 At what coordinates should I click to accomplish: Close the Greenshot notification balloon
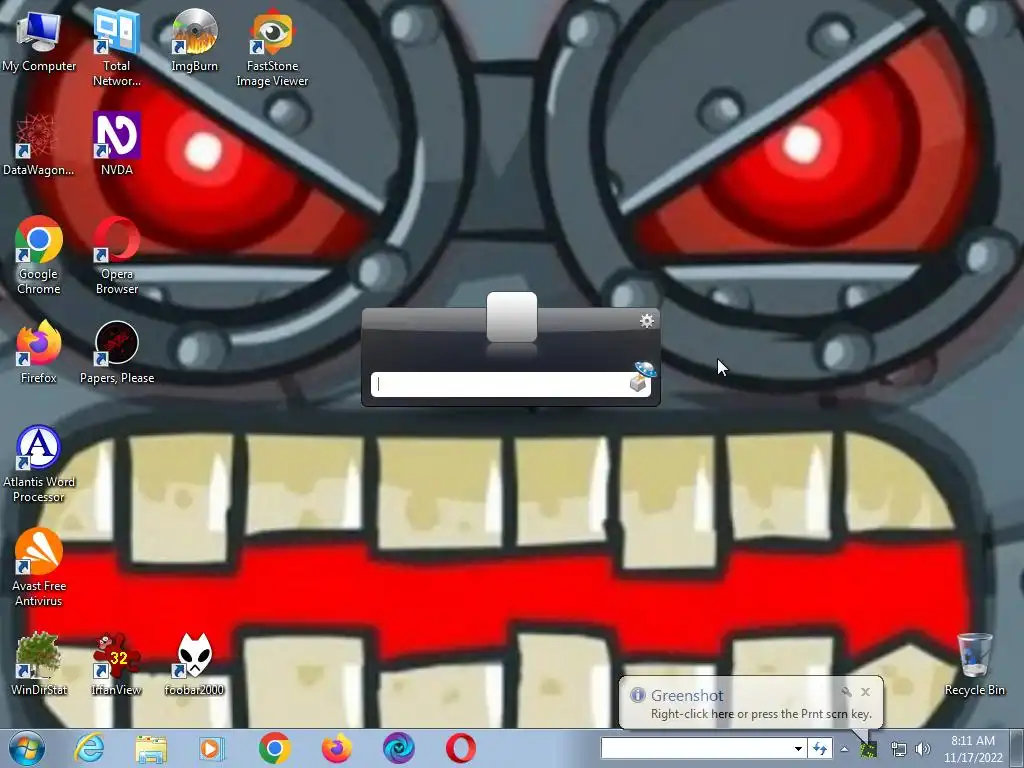(x=865, y=692)
